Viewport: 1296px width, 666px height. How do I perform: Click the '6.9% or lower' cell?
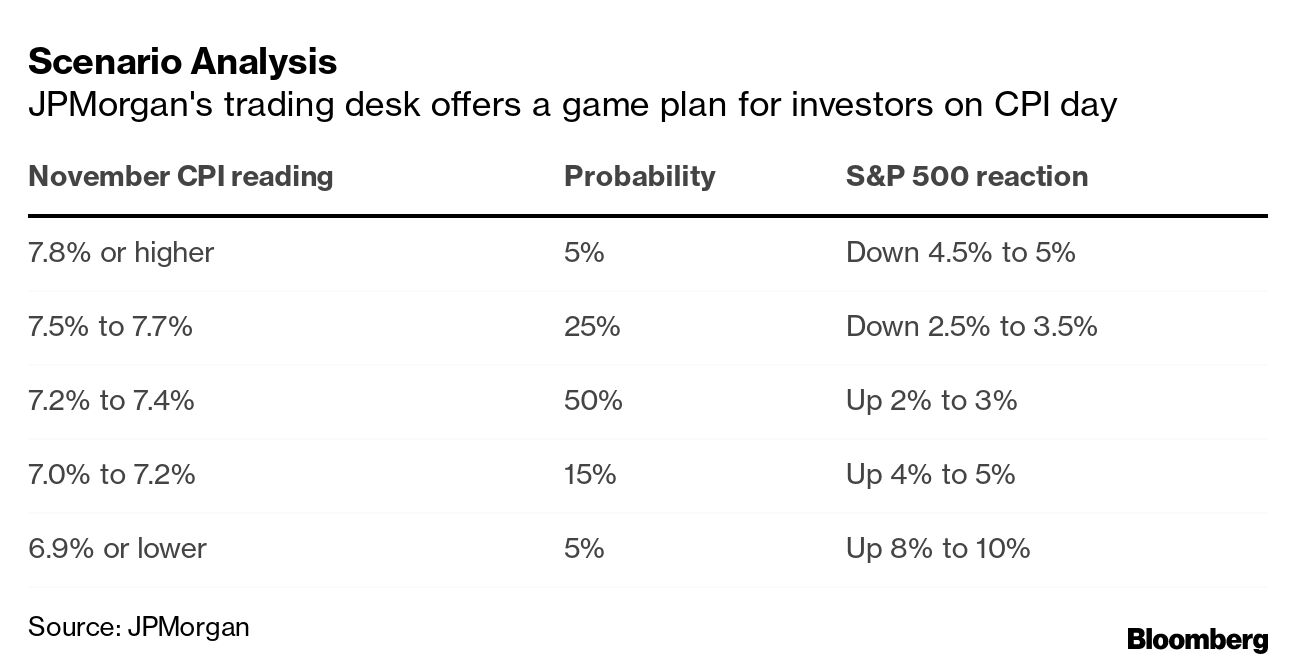click(x=117, y=548)
